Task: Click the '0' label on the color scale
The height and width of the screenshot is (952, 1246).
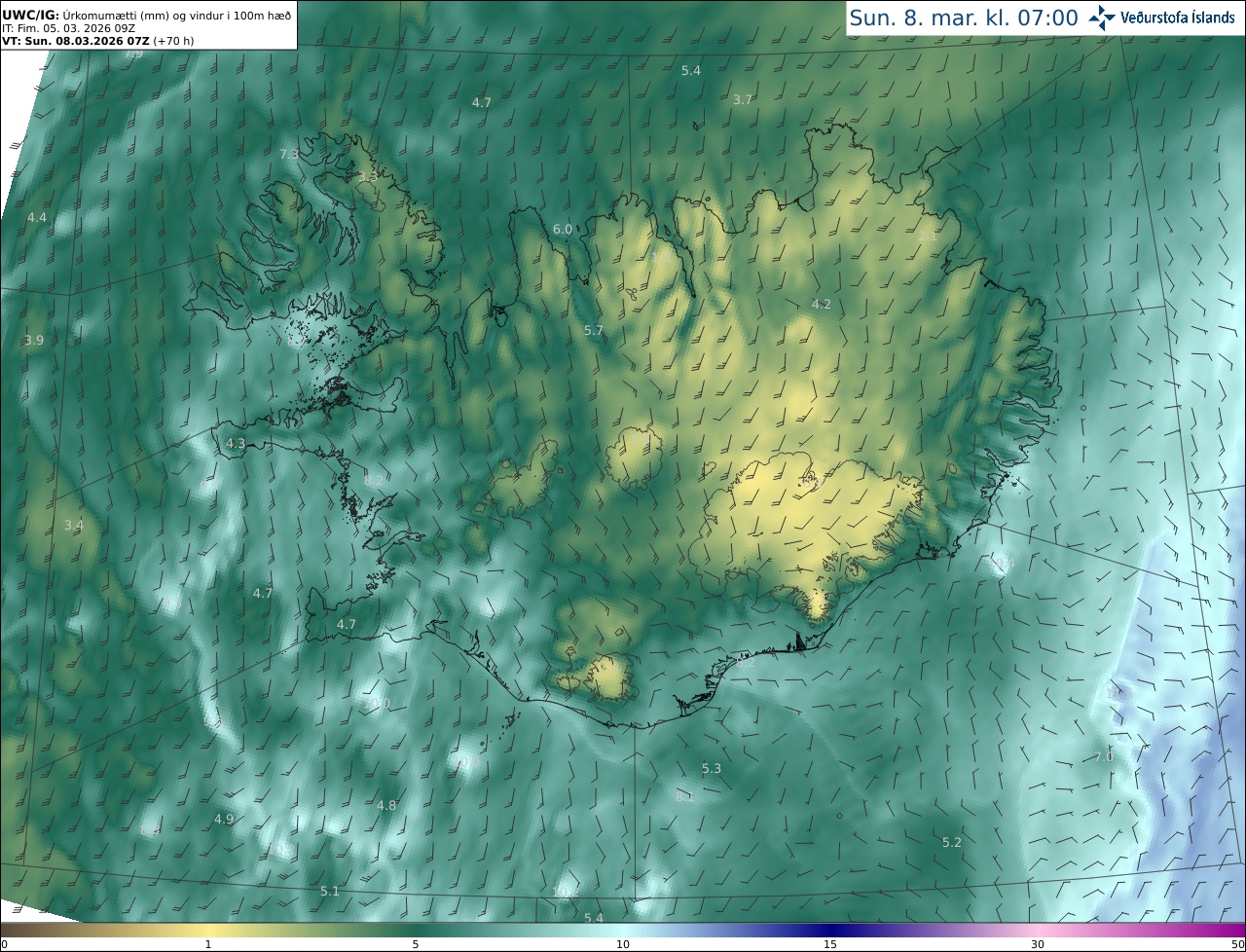Action: (4, 945)
